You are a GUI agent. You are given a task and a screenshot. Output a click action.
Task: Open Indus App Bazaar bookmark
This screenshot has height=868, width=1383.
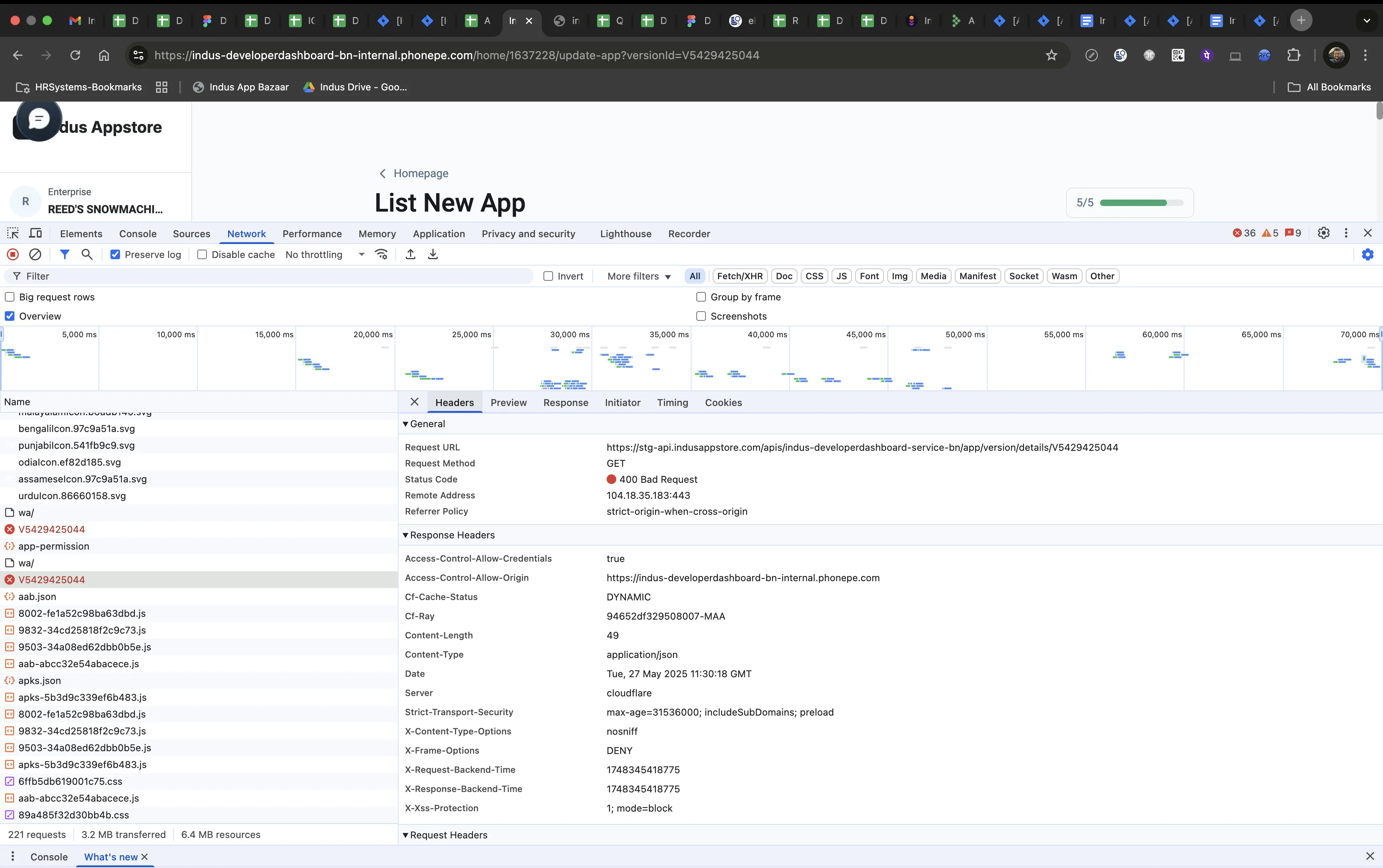[241, 87]
